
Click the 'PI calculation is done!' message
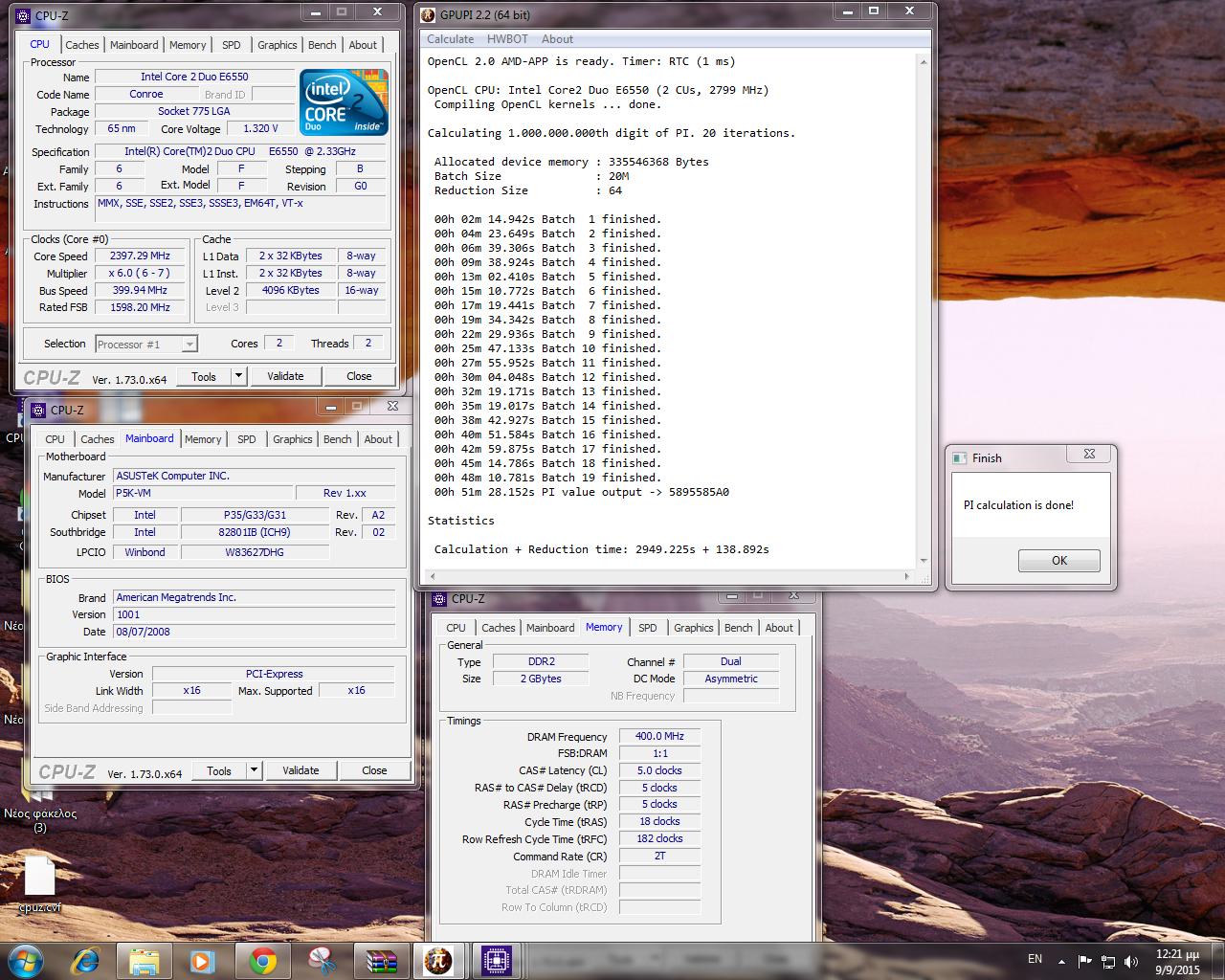click(x=1018, y=505)
